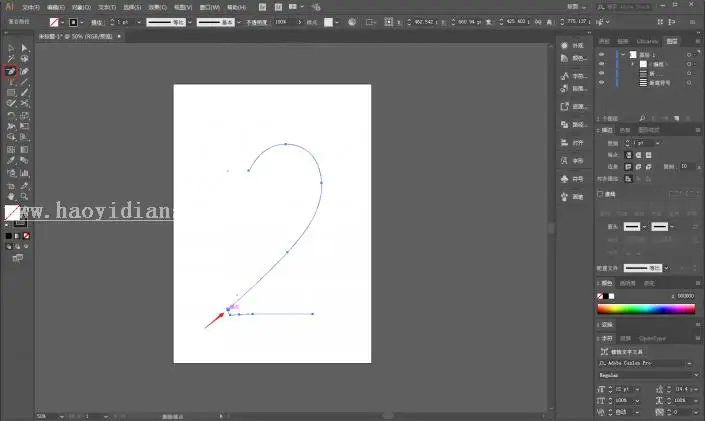Open the Edit (编辑) menu
This screenshot has width=705, height=421.
pos(56,7)
